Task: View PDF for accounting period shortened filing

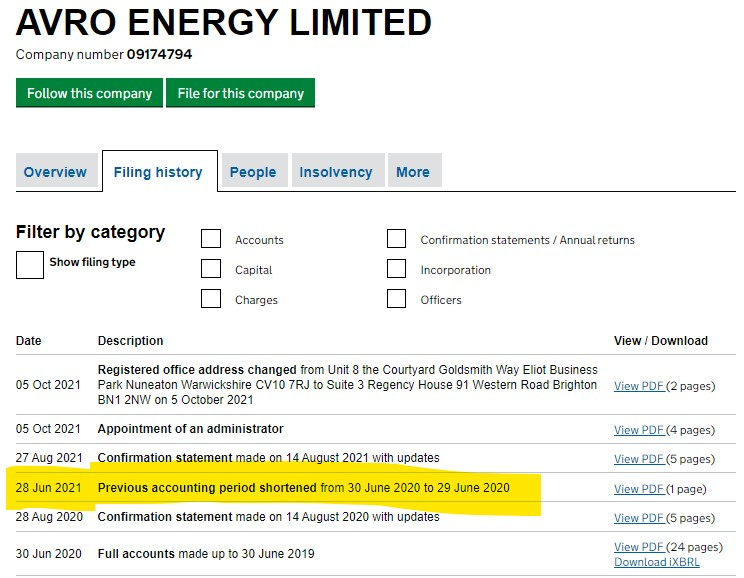Action: pyautogui.click(x=639, y=489)
